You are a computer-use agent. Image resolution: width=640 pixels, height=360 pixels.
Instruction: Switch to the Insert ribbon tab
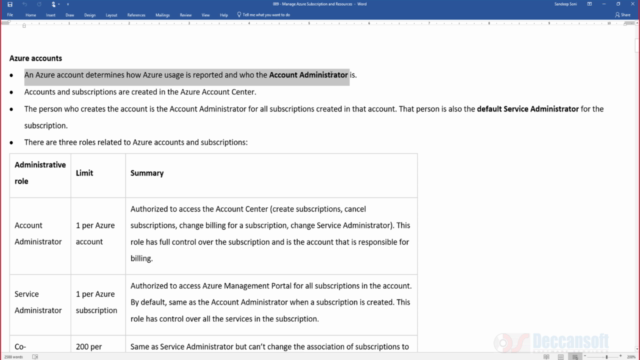[51, 15]
